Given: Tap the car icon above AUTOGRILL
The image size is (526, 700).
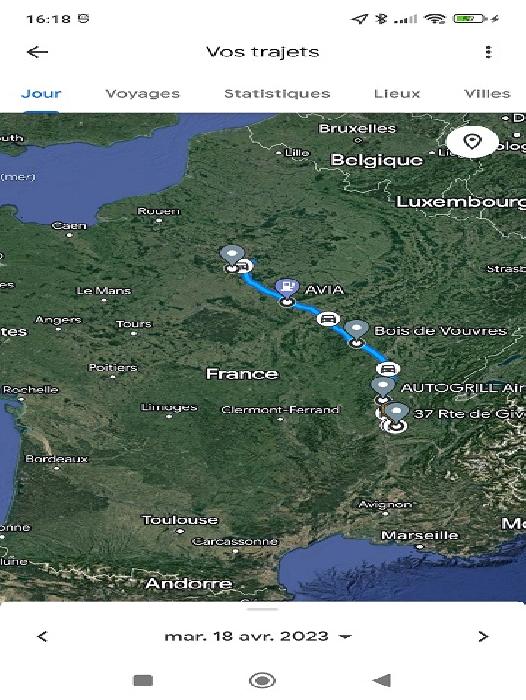Looking at the screenshot, I should [388, 369].
